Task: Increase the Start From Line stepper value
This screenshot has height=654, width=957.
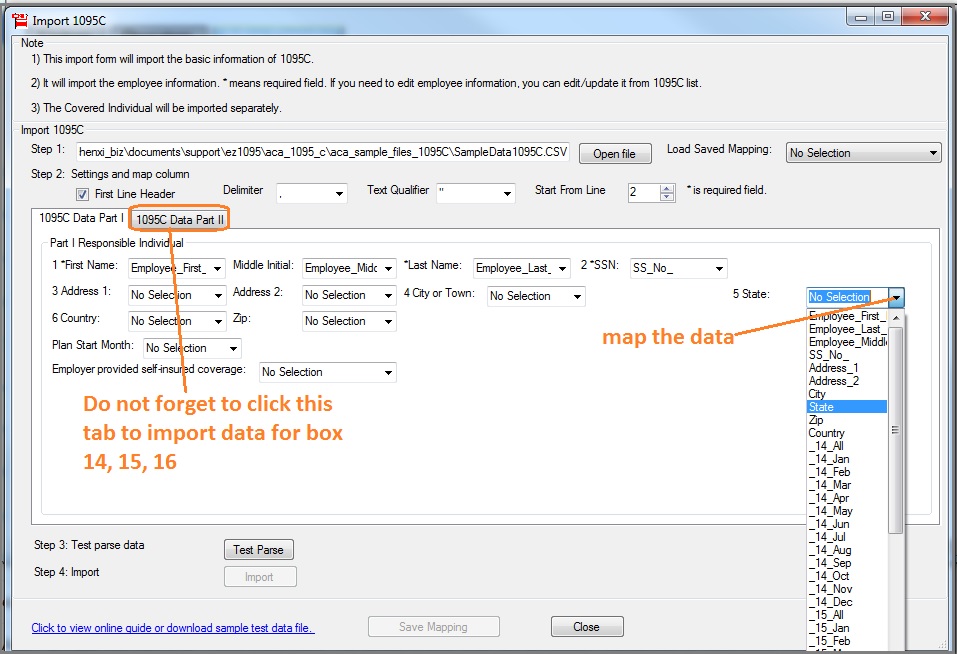Action: pyautogui.click(x=668, y=188)
